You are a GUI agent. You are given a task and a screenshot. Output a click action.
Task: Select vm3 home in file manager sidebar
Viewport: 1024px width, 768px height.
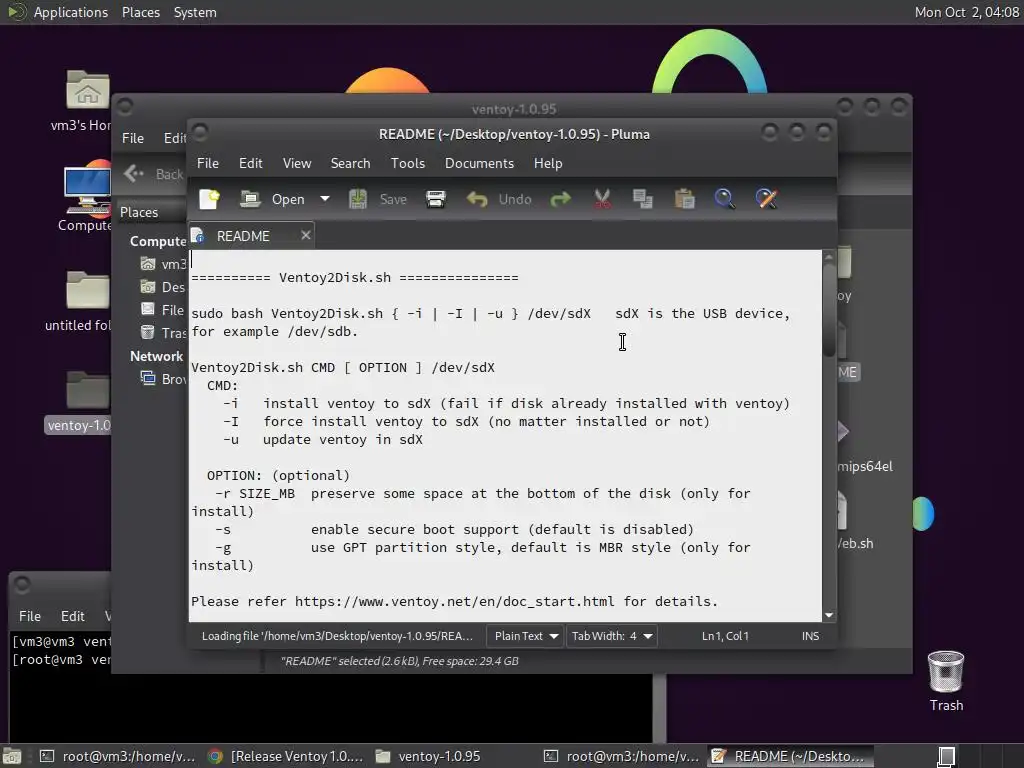tap(163, 264)
